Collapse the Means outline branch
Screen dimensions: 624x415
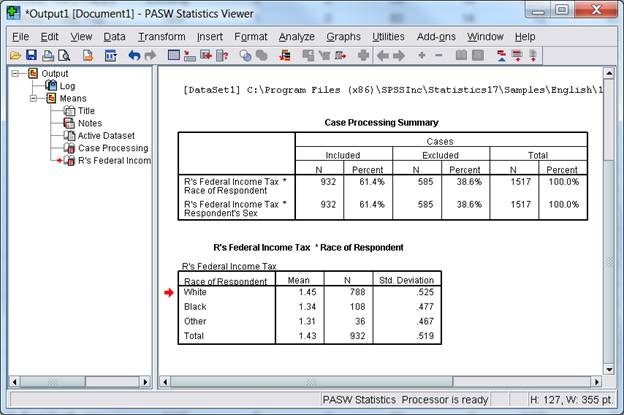(x=33, y=98)
